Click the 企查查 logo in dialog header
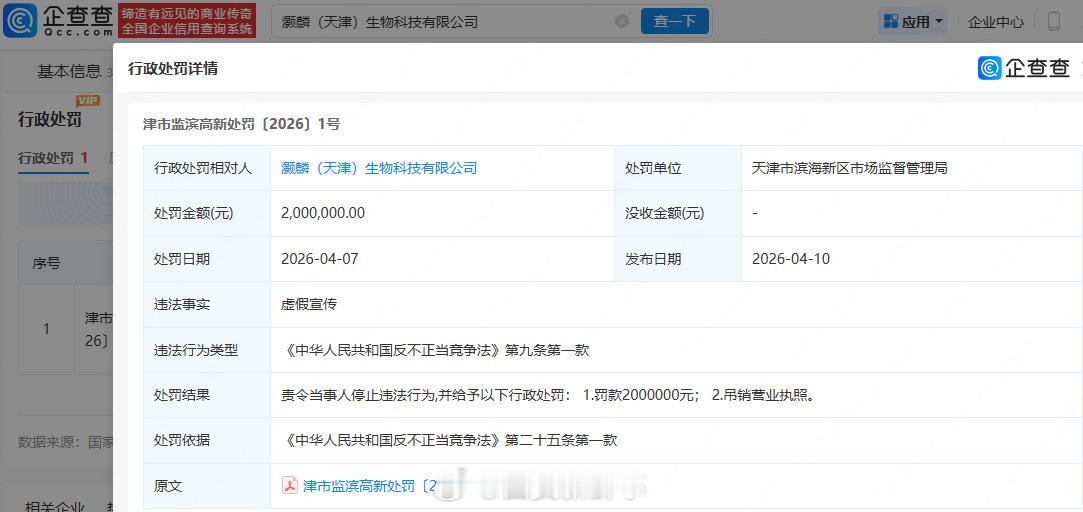This screenshot has height=512, width=1083. pos(1024,68)
